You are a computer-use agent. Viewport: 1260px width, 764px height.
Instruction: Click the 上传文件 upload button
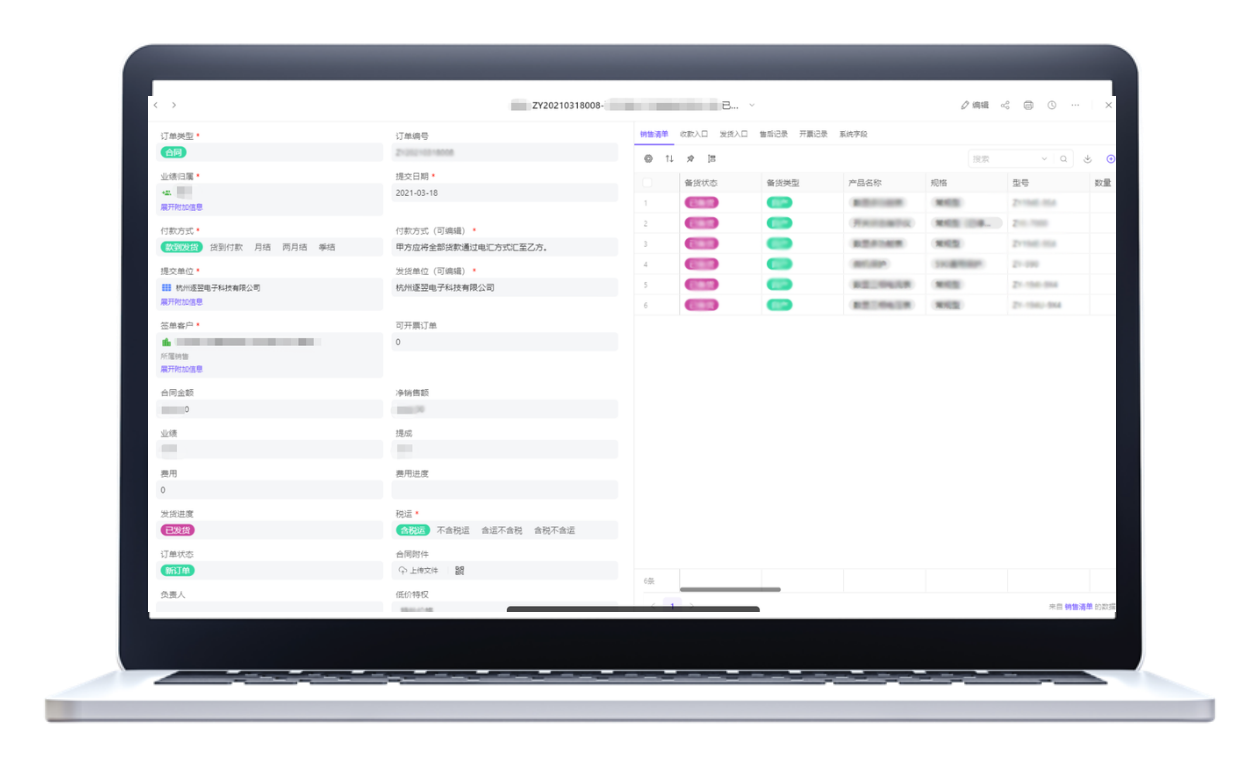(419, 571)
